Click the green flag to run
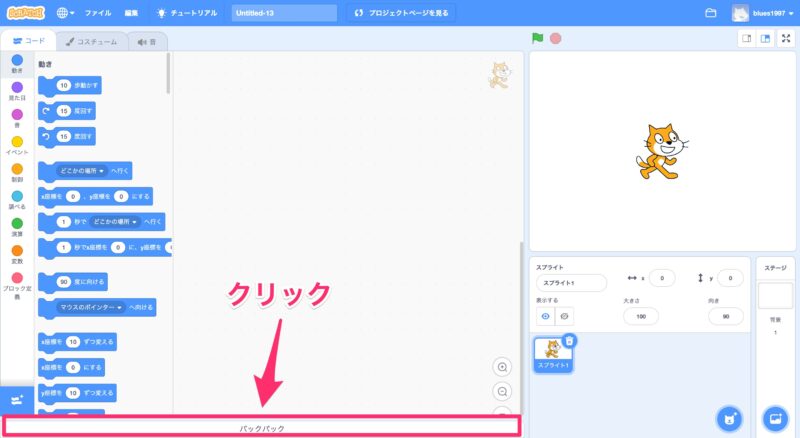This screenshot has width=800, height=438. pyautogui.click(x=538, y=39)
